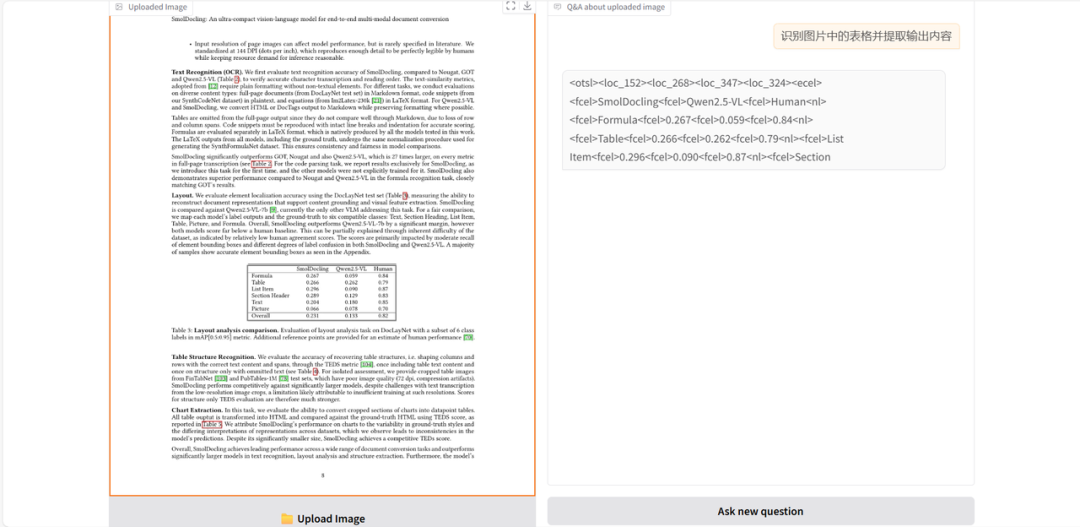Click the Ask new question button
The width and height of the screenshot is (1080, 527).
point(760,511)
